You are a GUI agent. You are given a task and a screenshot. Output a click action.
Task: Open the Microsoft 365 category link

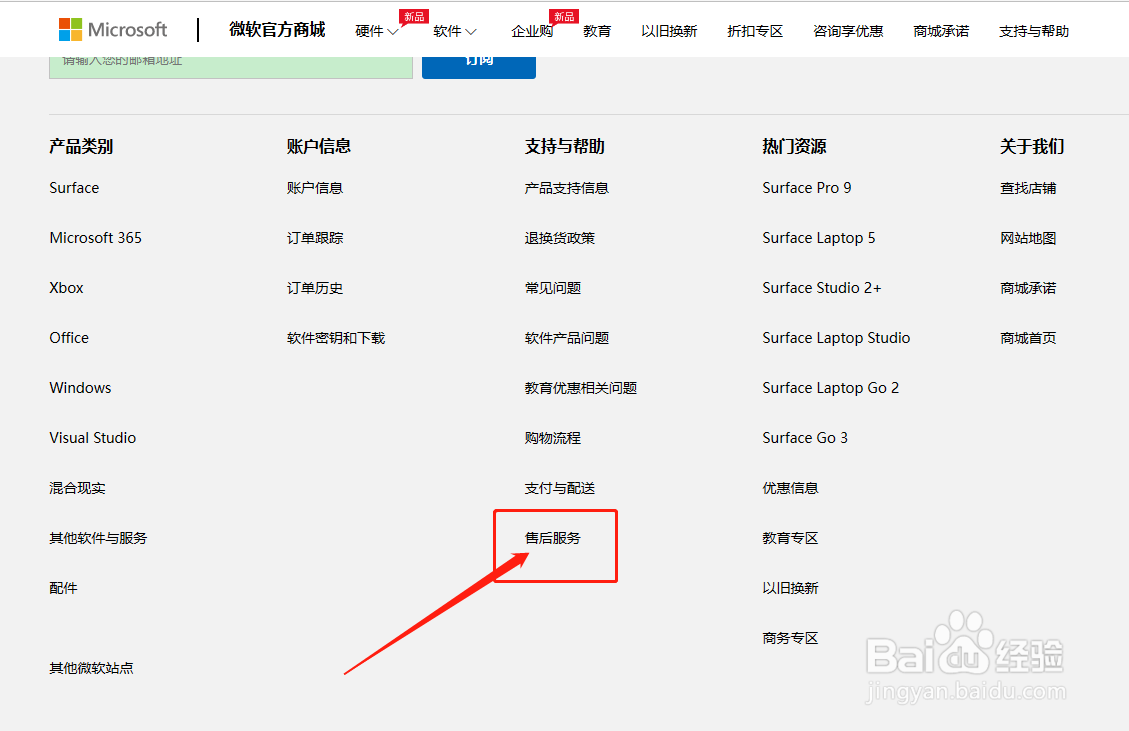coord(96,238)
